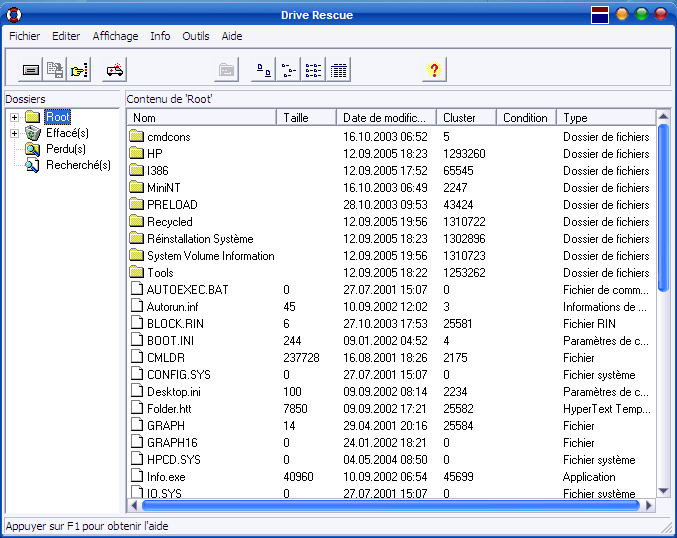Click the Recherché(s) search icon
The width and height of the screenshot is (677, 538).
tap(33, 165)
